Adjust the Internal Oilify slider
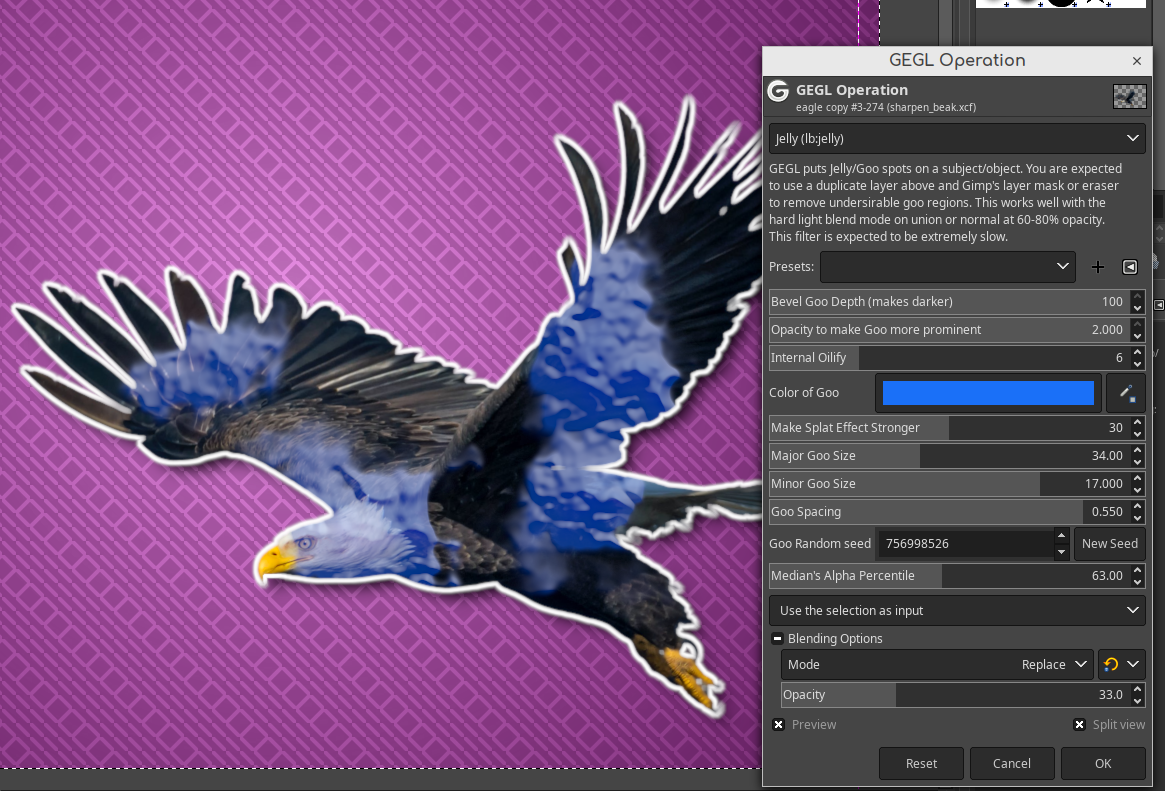Image resolution: width=1165 pixels, height=791 pixels. pyautogui.click(x=949, y=358)
